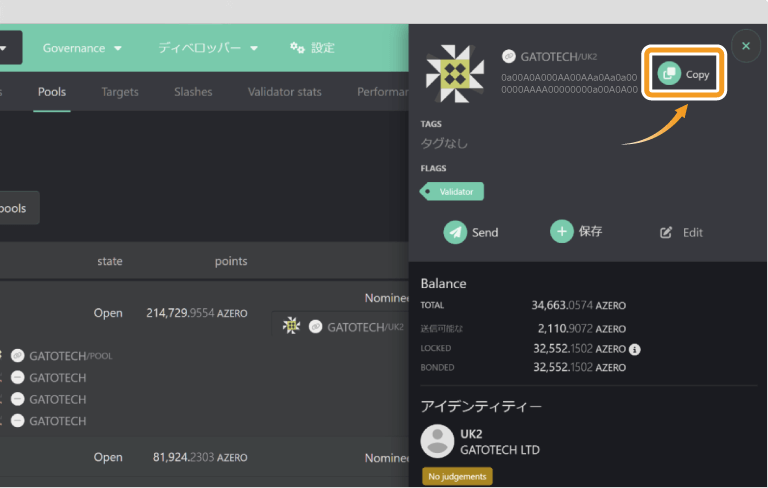768x488 pixels.
Task: Click the Send button label
Action: [x=485, y=232]
